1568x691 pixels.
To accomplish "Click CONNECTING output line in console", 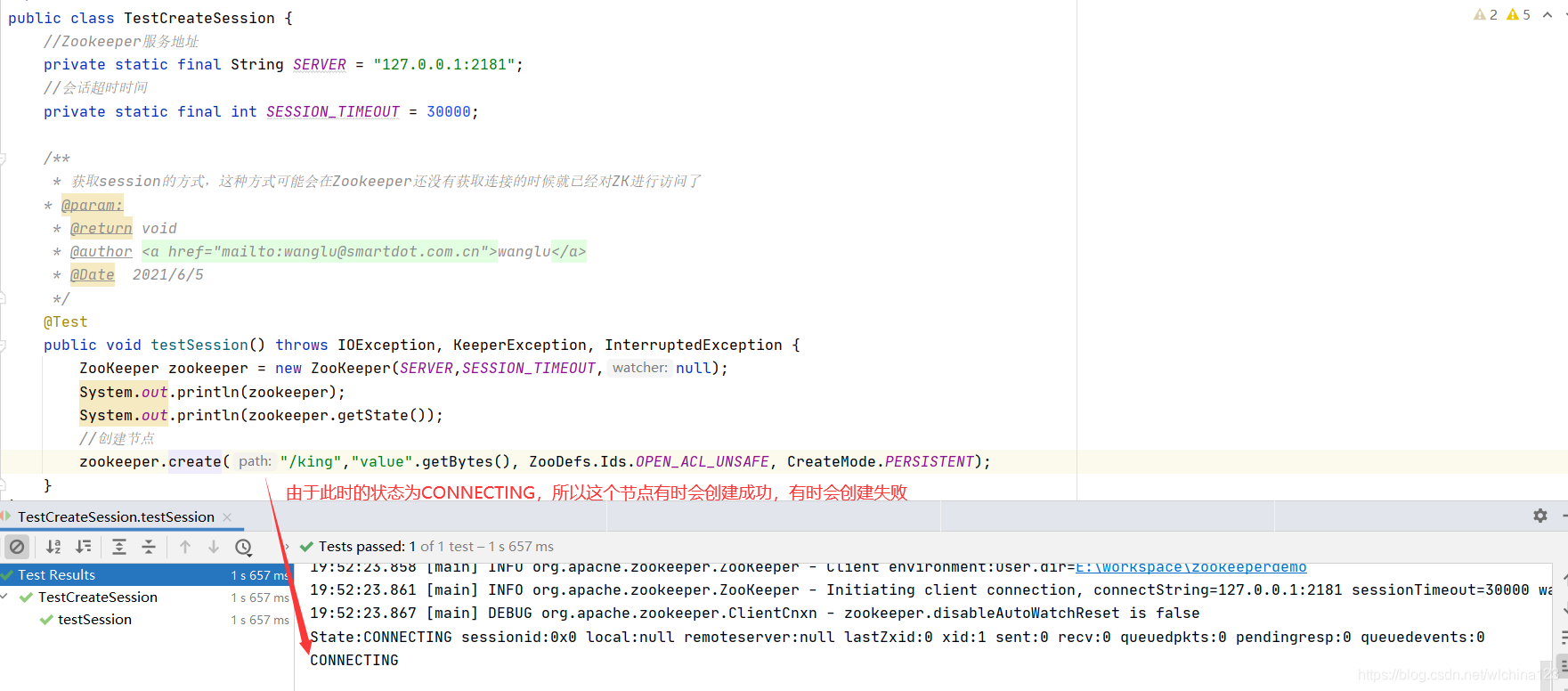I will coord(354,660).
